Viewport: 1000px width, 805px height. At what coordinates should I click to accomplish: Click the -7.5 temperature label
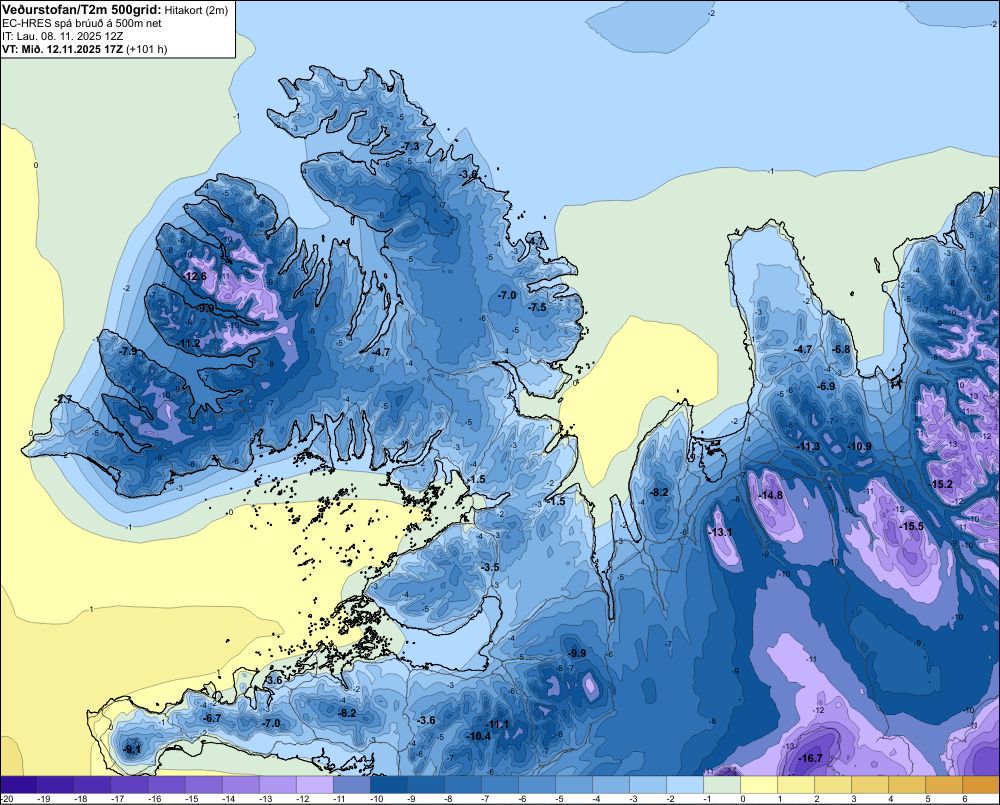click(538, 307)
